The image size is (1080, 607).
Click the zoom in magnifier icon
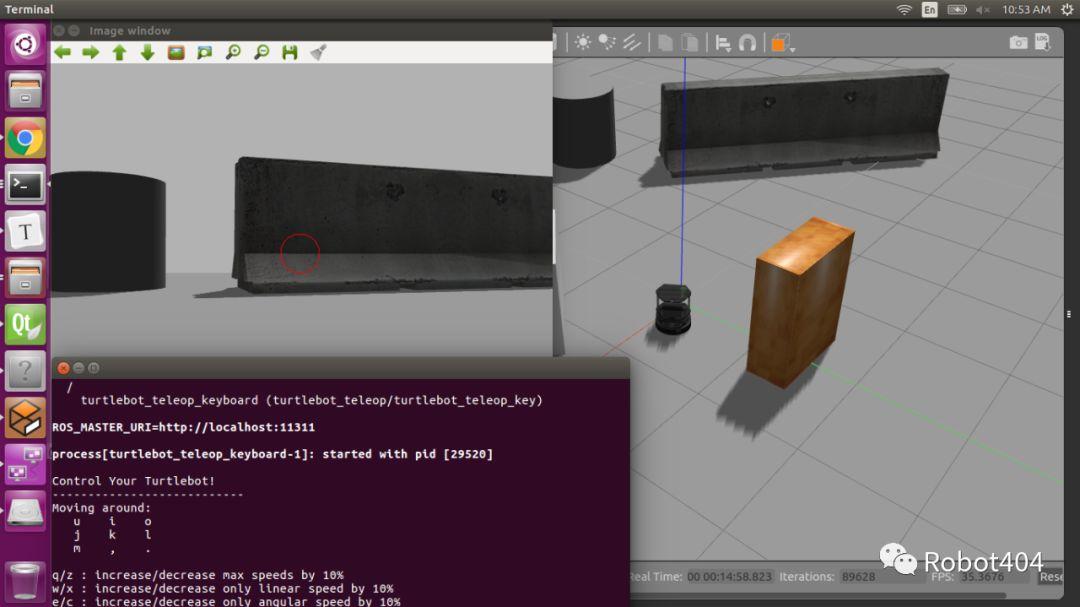(233, 52)
